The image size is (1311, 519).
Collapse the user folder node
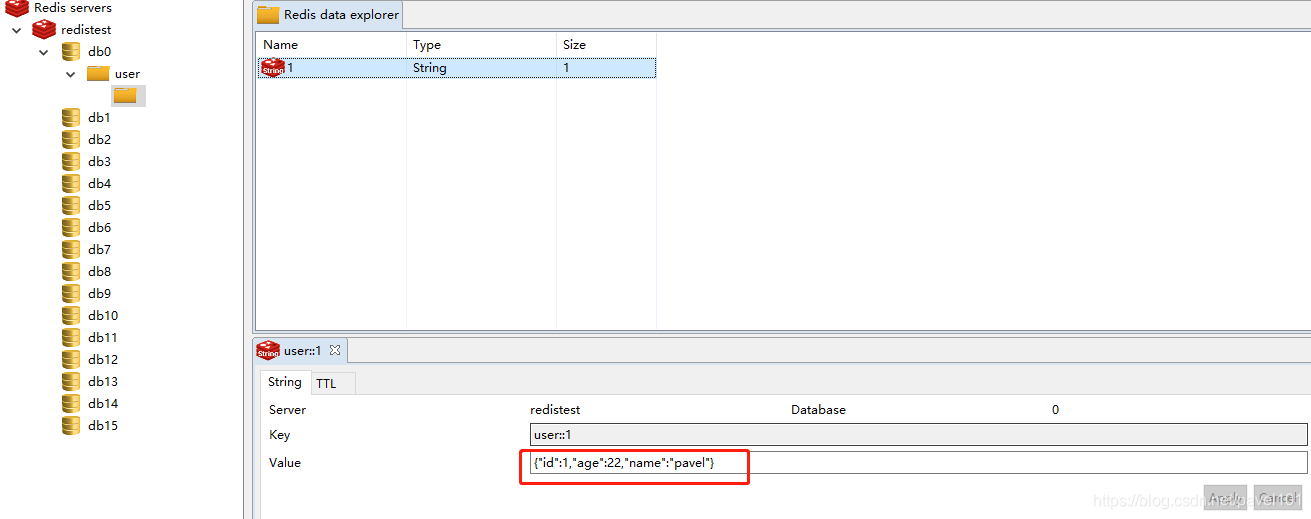71,74
